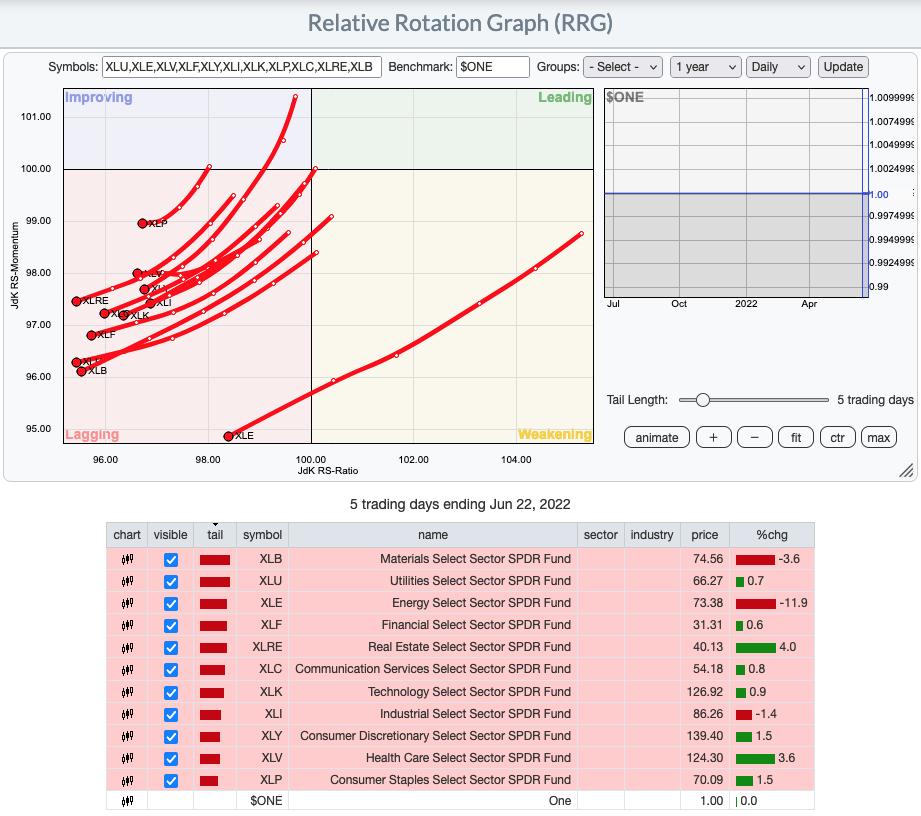Open chart icon for XLE row

tap(127, 603)
